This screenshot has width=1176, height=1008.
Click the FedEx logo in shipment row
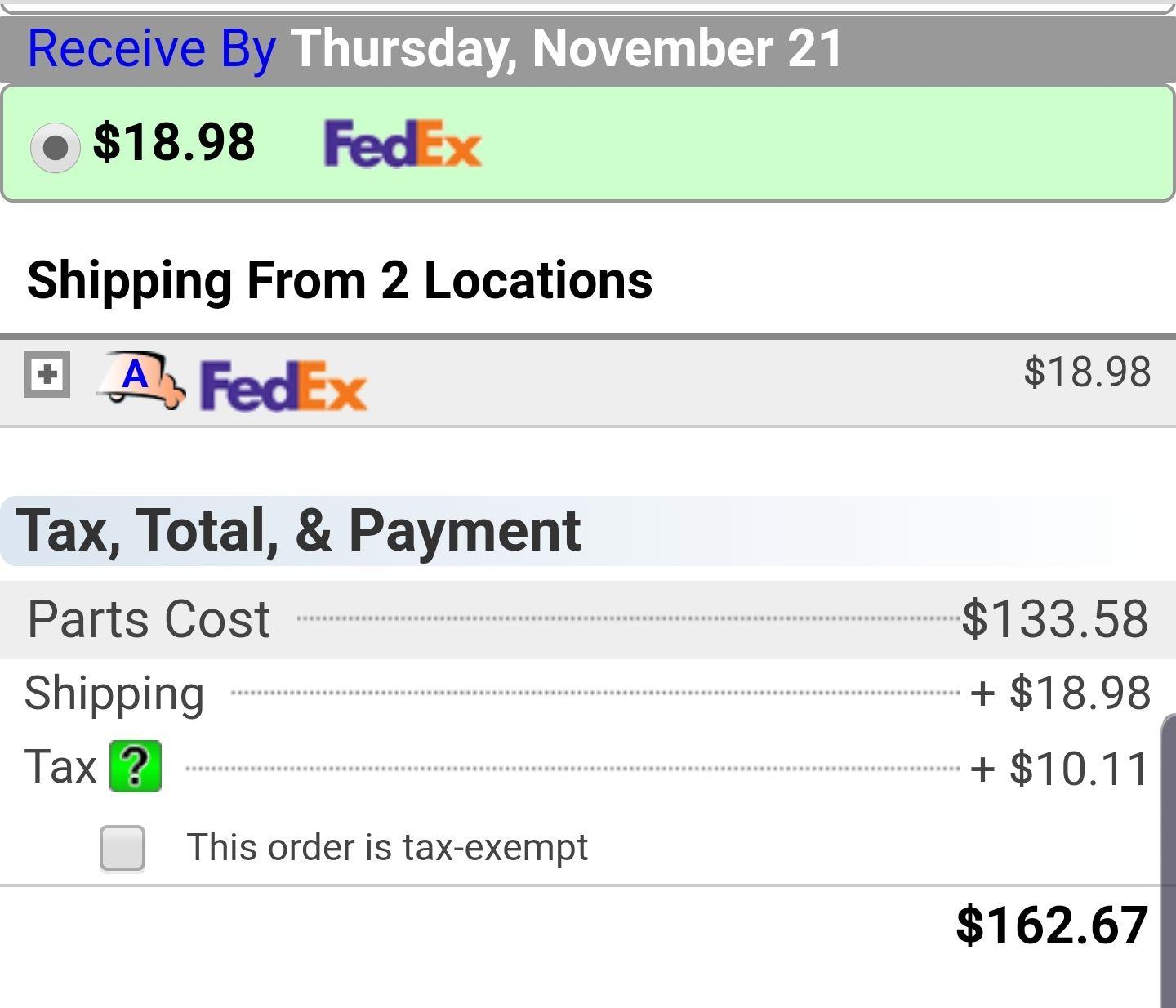pyautogui.click(x=283, y=386)
